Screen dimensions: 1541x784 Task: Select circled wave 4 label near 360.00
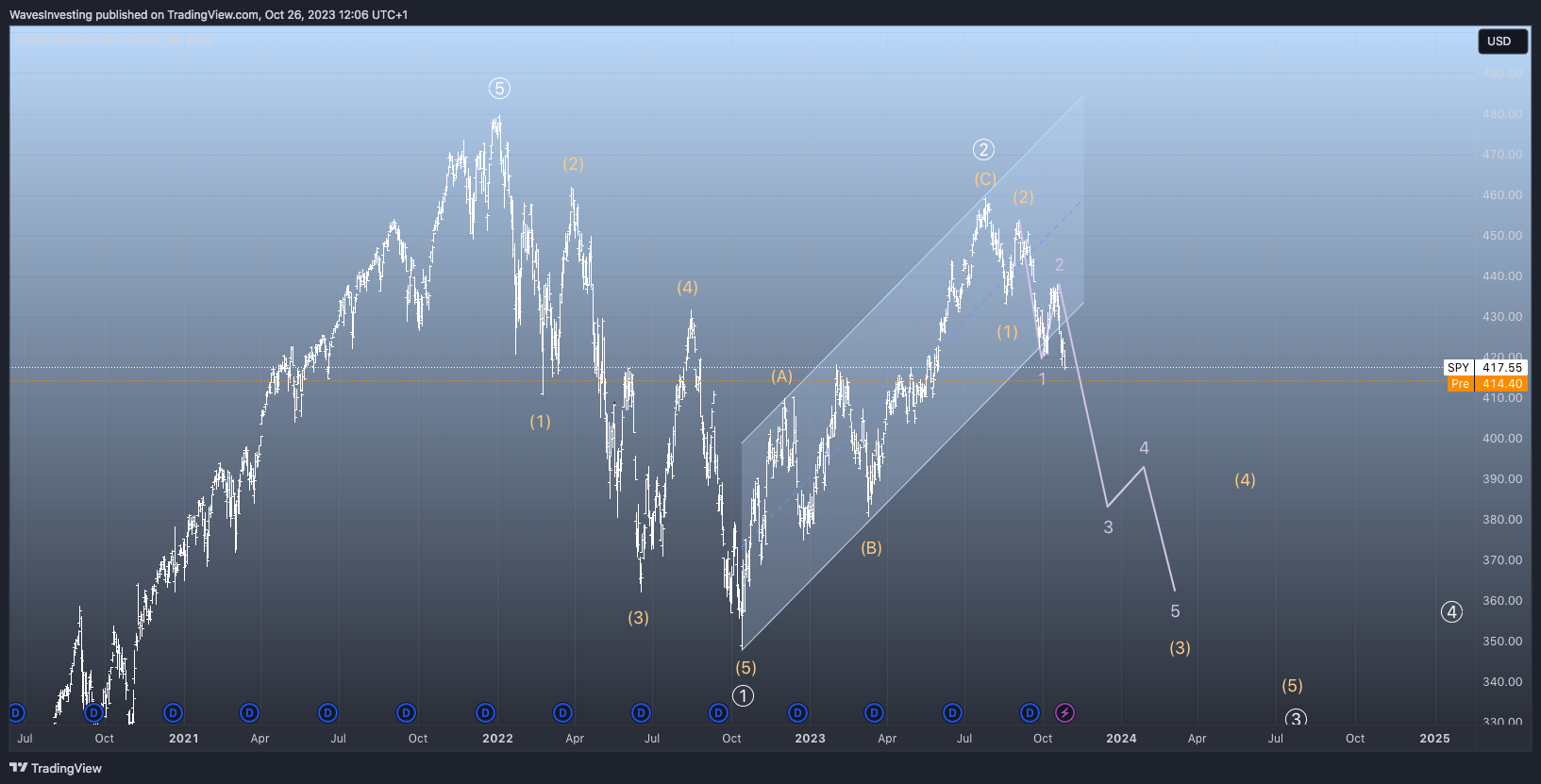click(x=1452, y=612)
